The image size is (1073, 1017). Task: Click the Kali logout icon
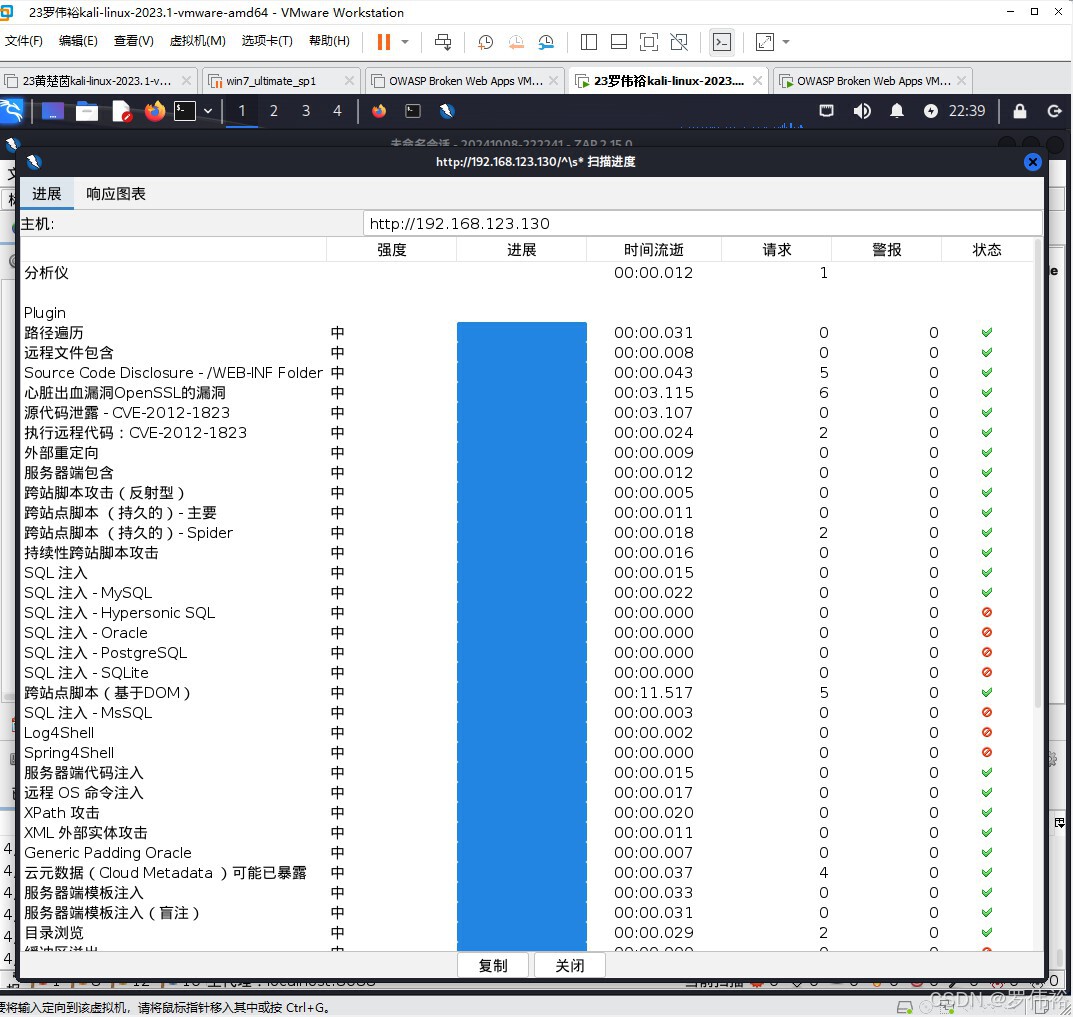(x=1055, y=111)
